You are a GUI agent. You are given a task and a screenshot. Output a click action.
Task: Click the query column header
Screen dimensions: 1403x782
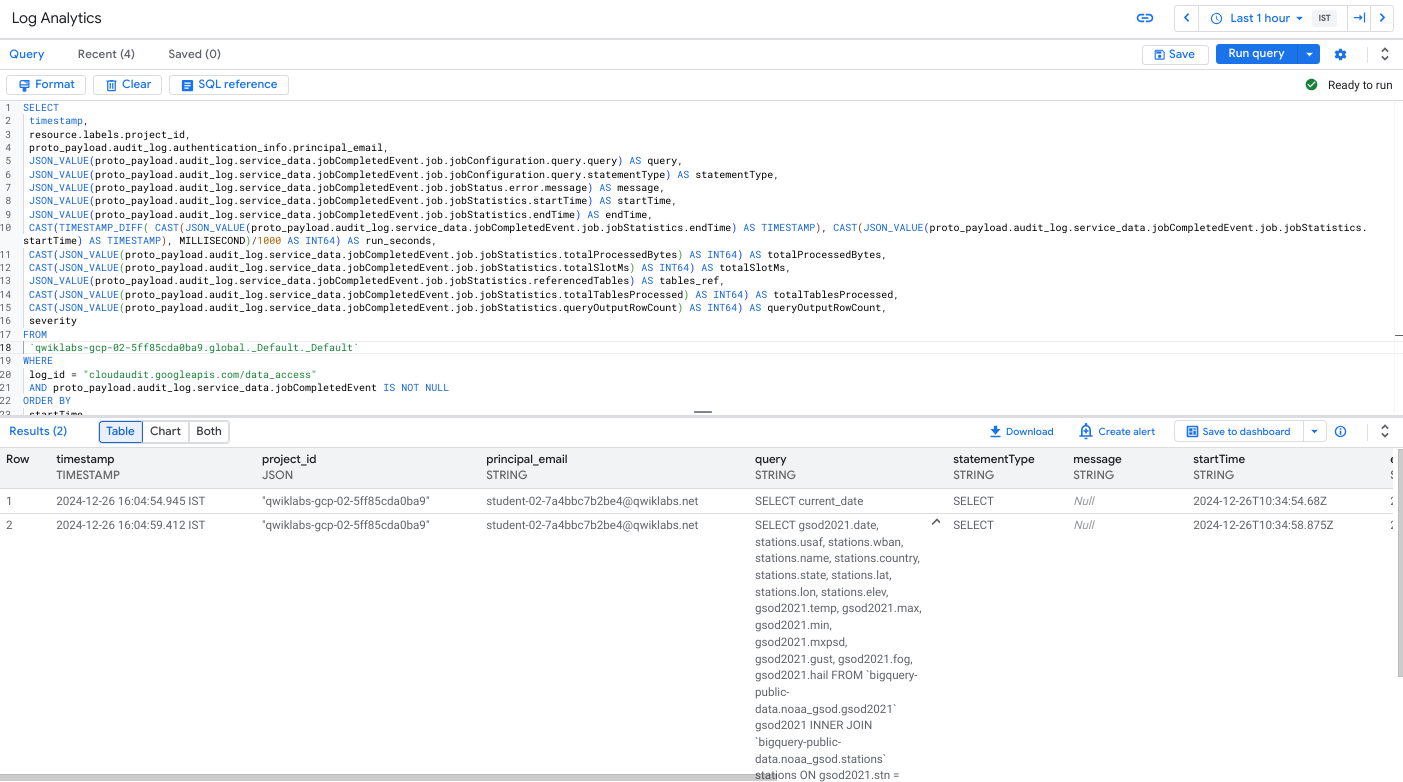coord(771,459)
